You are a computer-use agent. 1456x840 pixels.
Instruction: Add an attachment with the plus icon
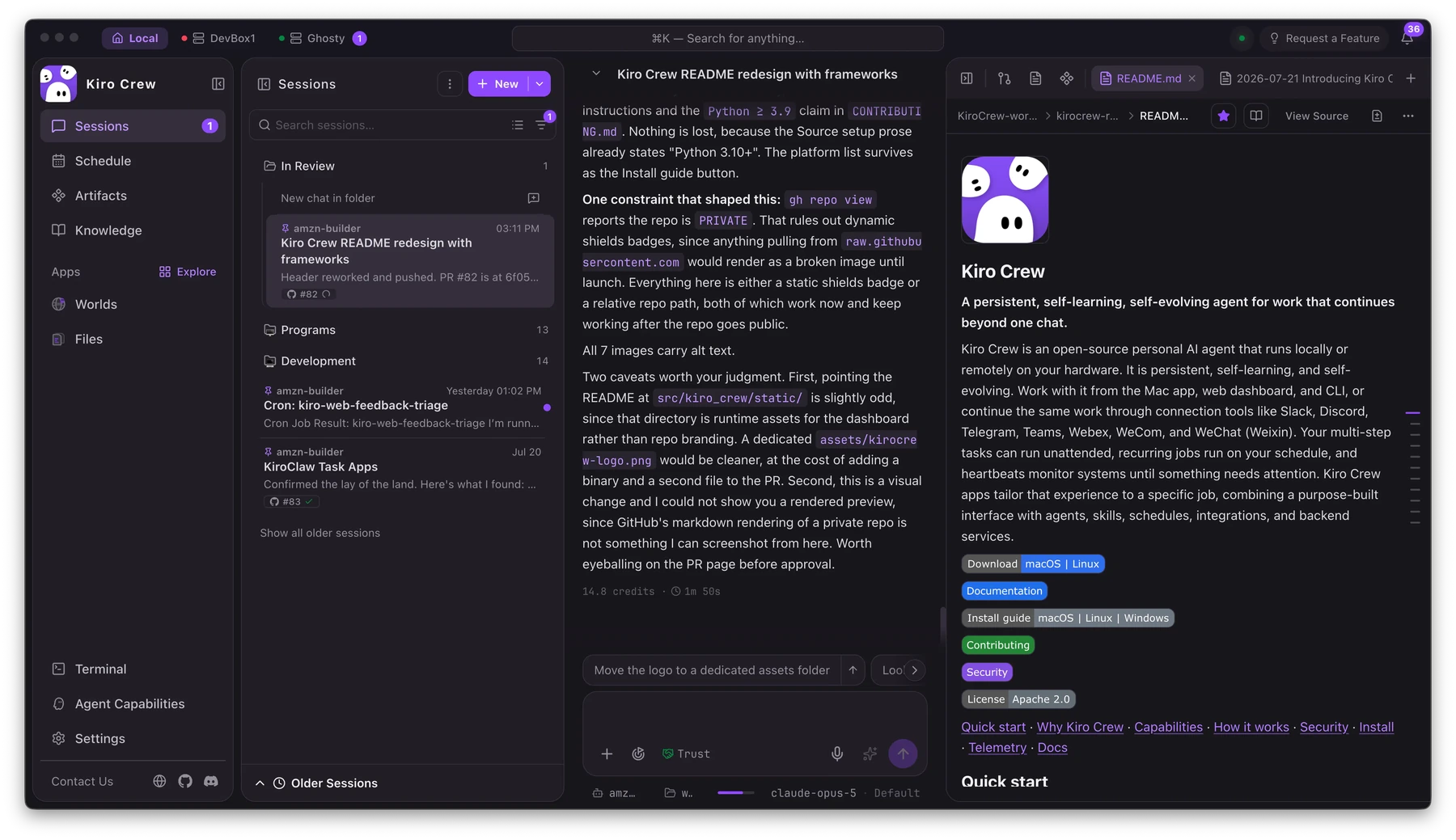[607, 753]
